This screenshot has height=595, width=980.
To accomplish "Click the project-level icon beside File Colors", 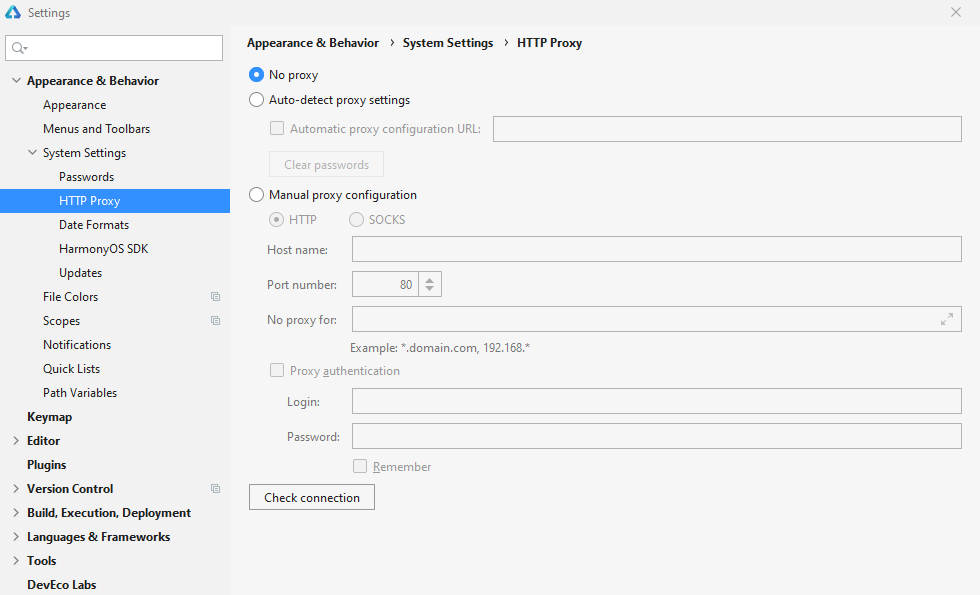I will [x=215, y=297].
